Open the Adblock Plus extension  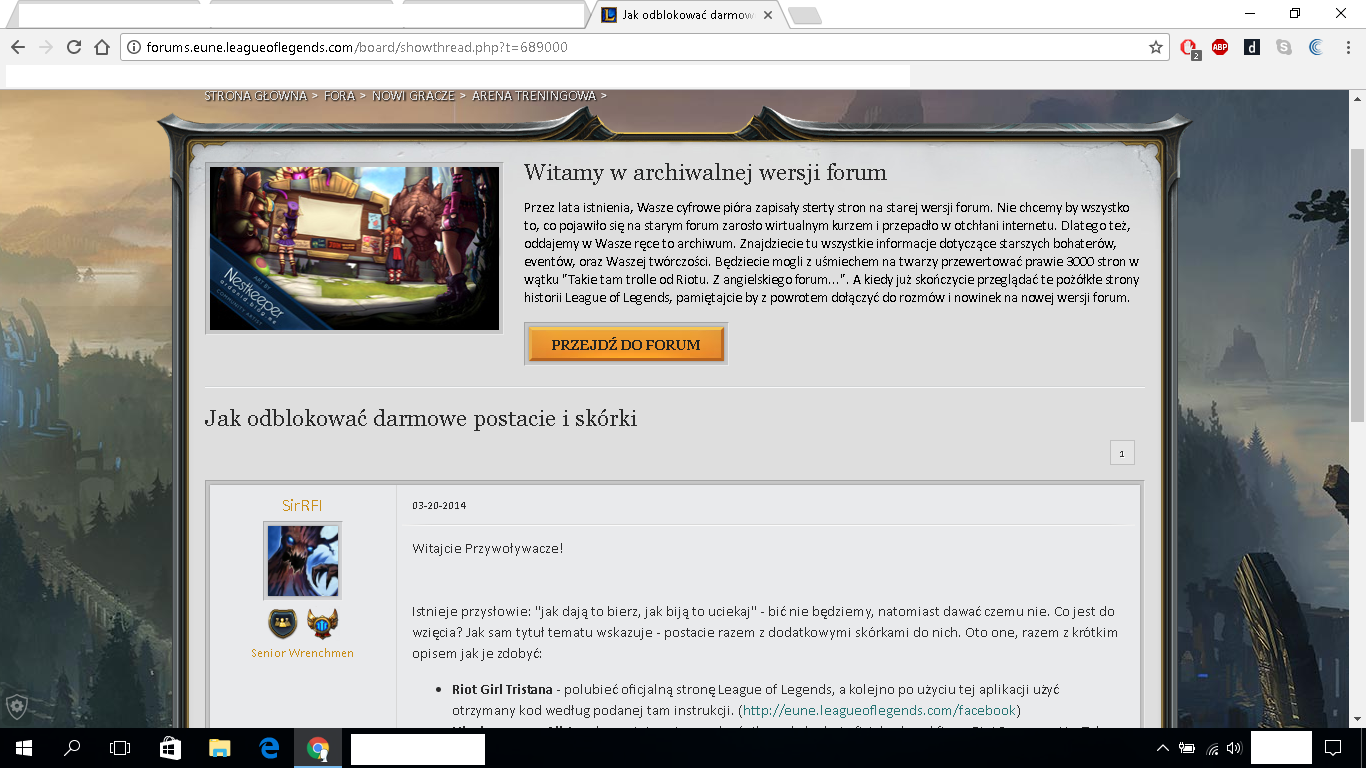pos(1220,47)
